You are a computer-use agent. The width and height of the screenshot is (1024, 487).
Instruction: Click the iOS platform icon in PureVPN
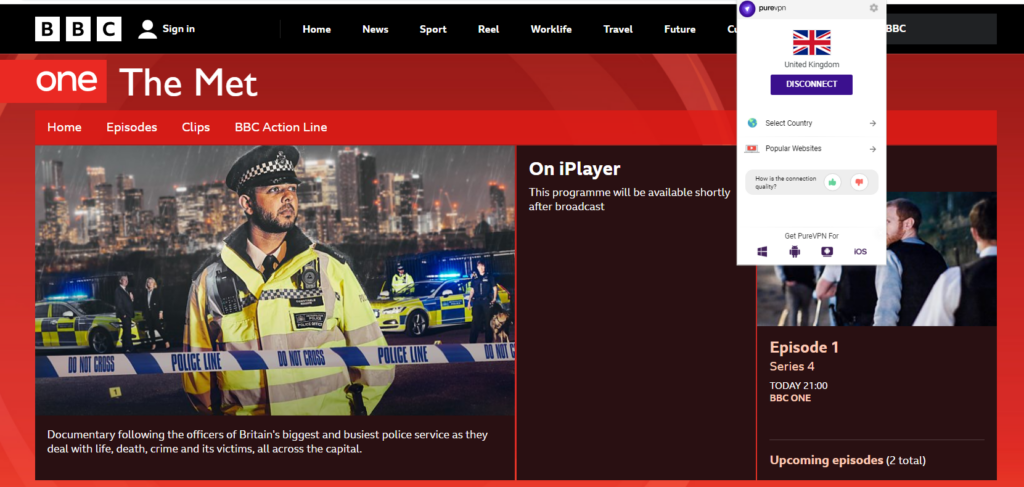[x=860, y=251]
